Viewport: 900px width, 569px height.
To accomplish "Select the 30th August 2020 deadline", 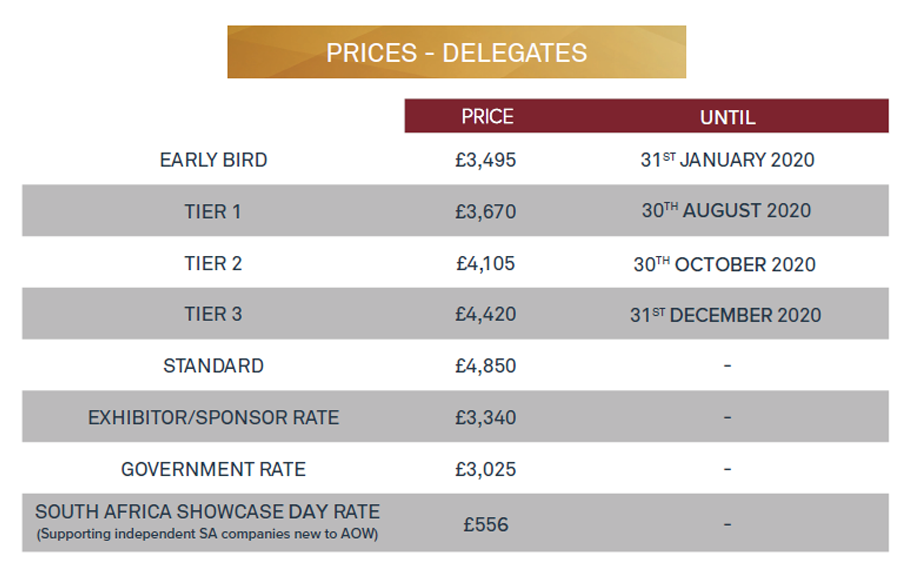I will pyautogui.click(x=726, y=210).
